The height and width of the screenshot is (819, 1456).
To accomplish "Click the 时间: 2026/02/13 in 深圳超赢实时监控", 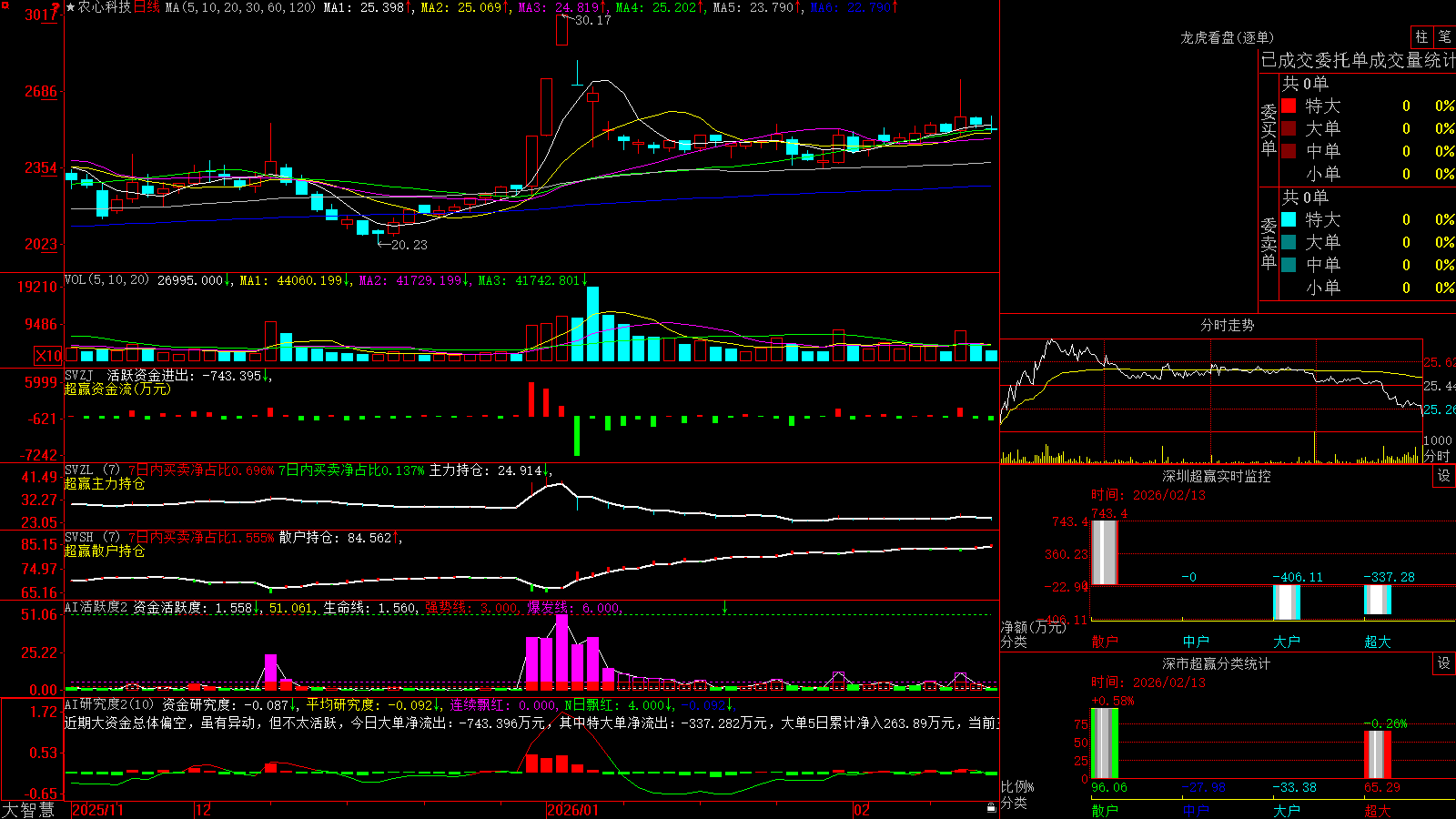I will (1148, 495).
